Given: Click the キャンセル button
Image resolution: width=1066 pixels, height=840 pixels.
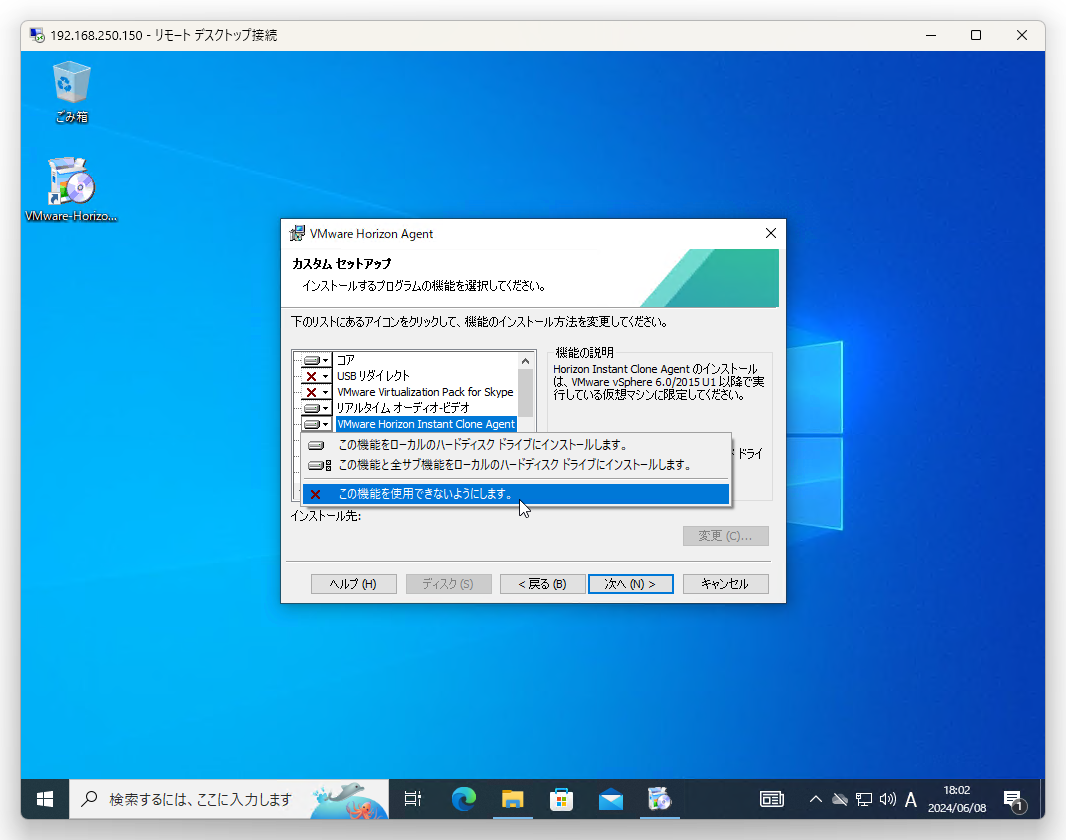Looking at the screenshot, I should pos(725,584).
